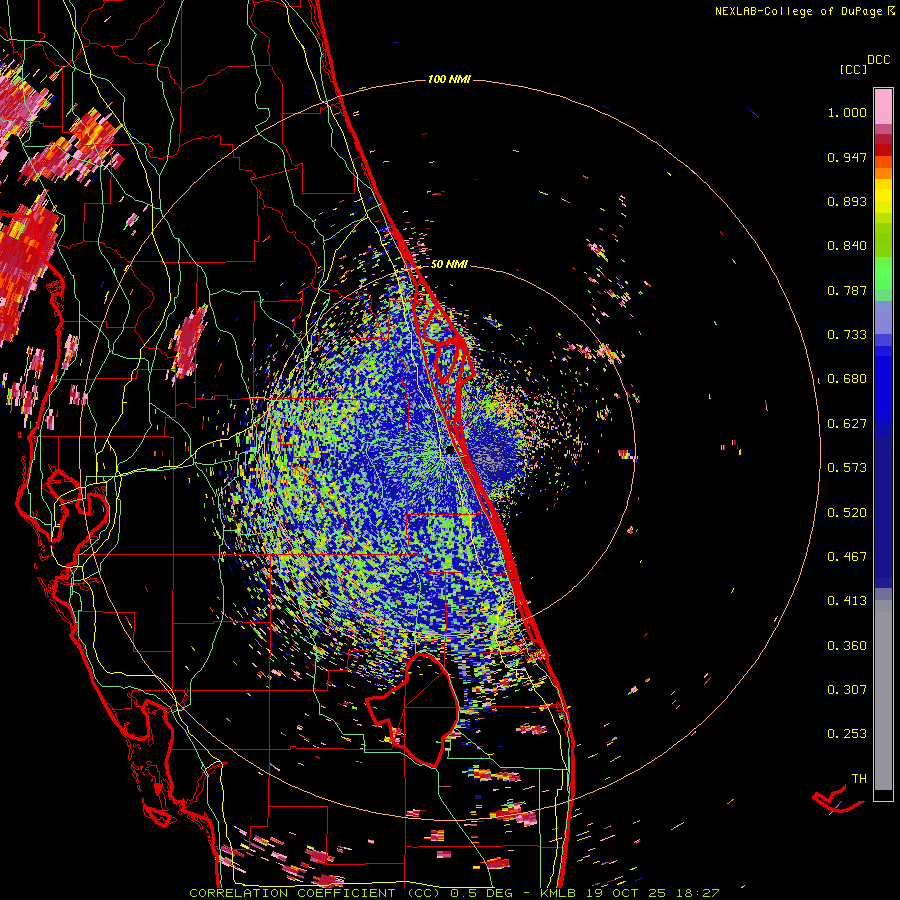Viewport: 900px width, 900px height.
Task: Click the 19 OCT 25 date text
Action: 626,893
